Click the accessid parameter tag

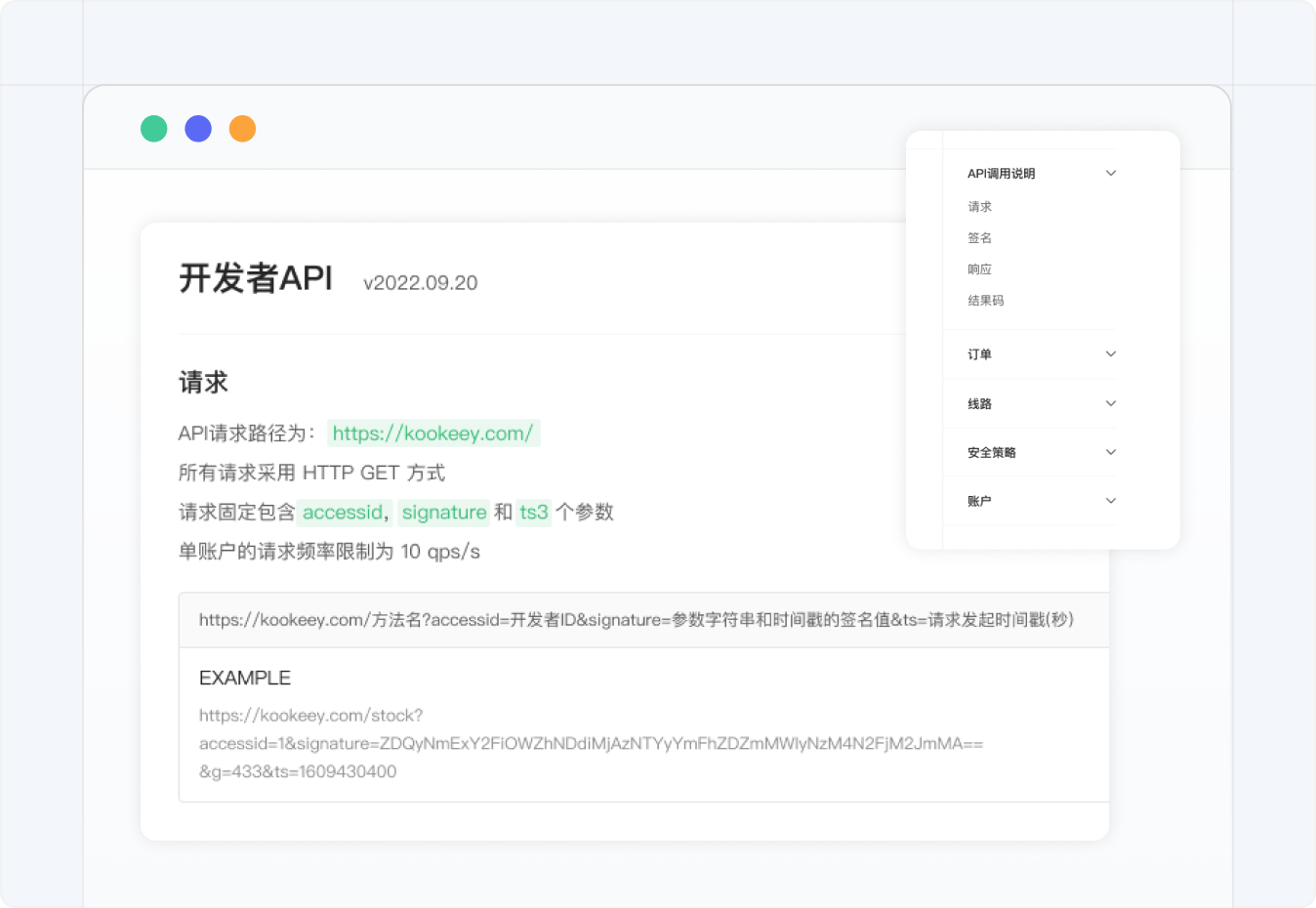[343, 513]
